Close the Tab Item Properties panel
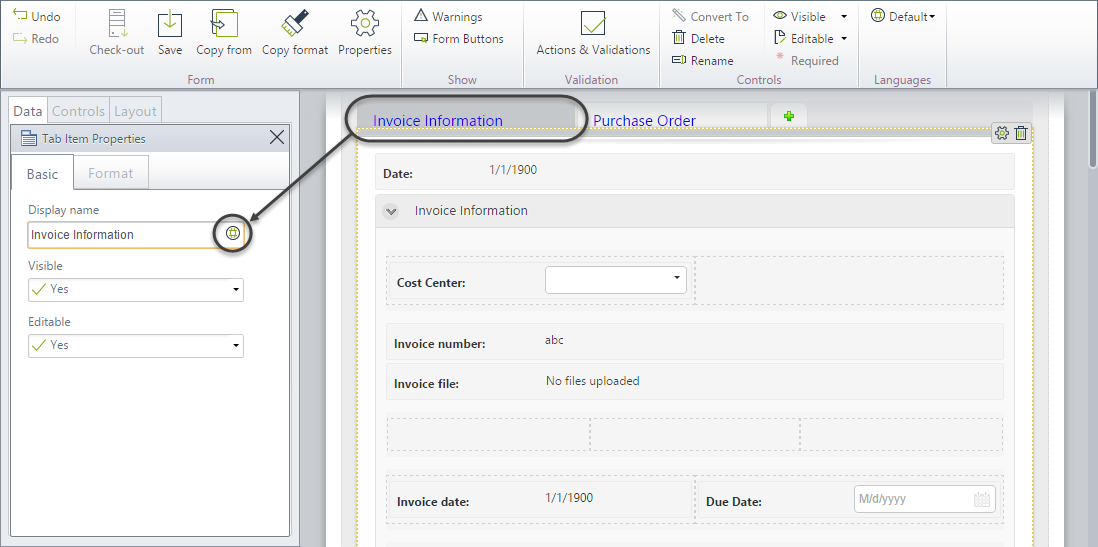This screenshot has width=1098, height=547. (277, 137)
